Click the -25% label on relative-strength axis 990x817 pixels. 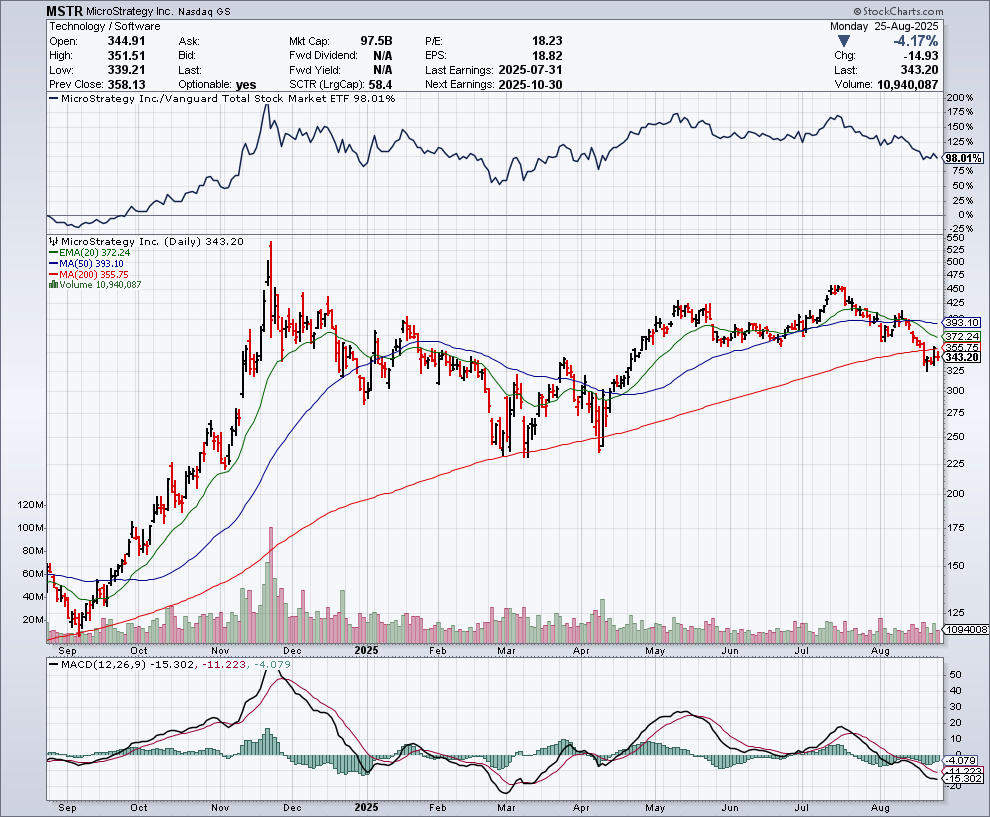960,229
